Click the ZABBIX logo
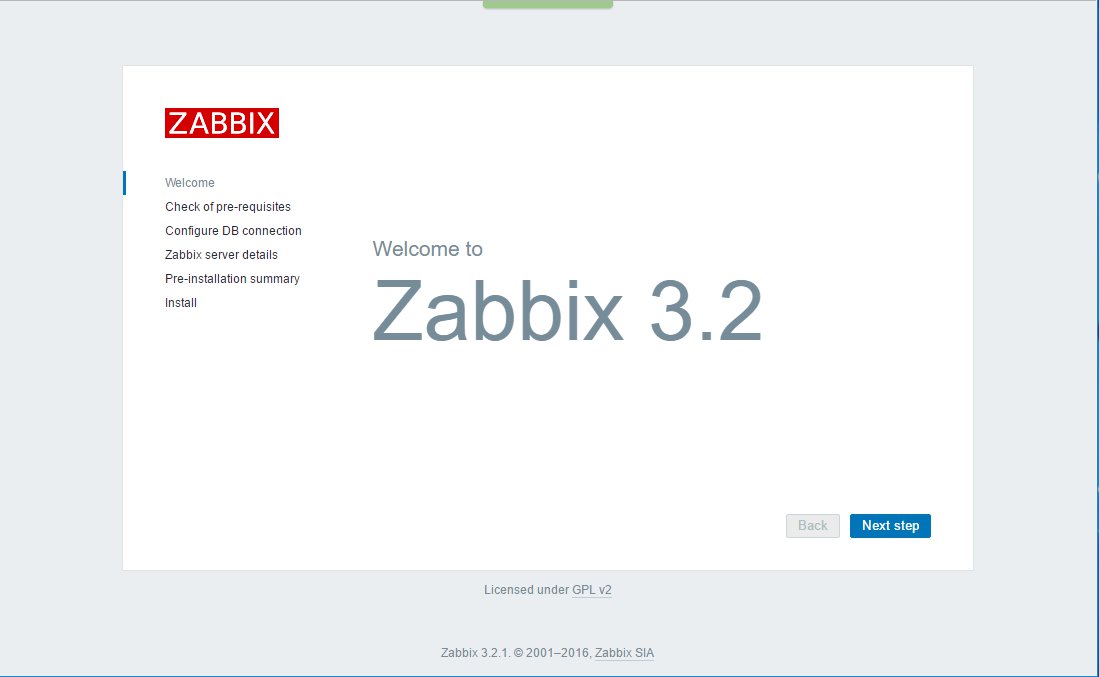 (x=221, y=123)
